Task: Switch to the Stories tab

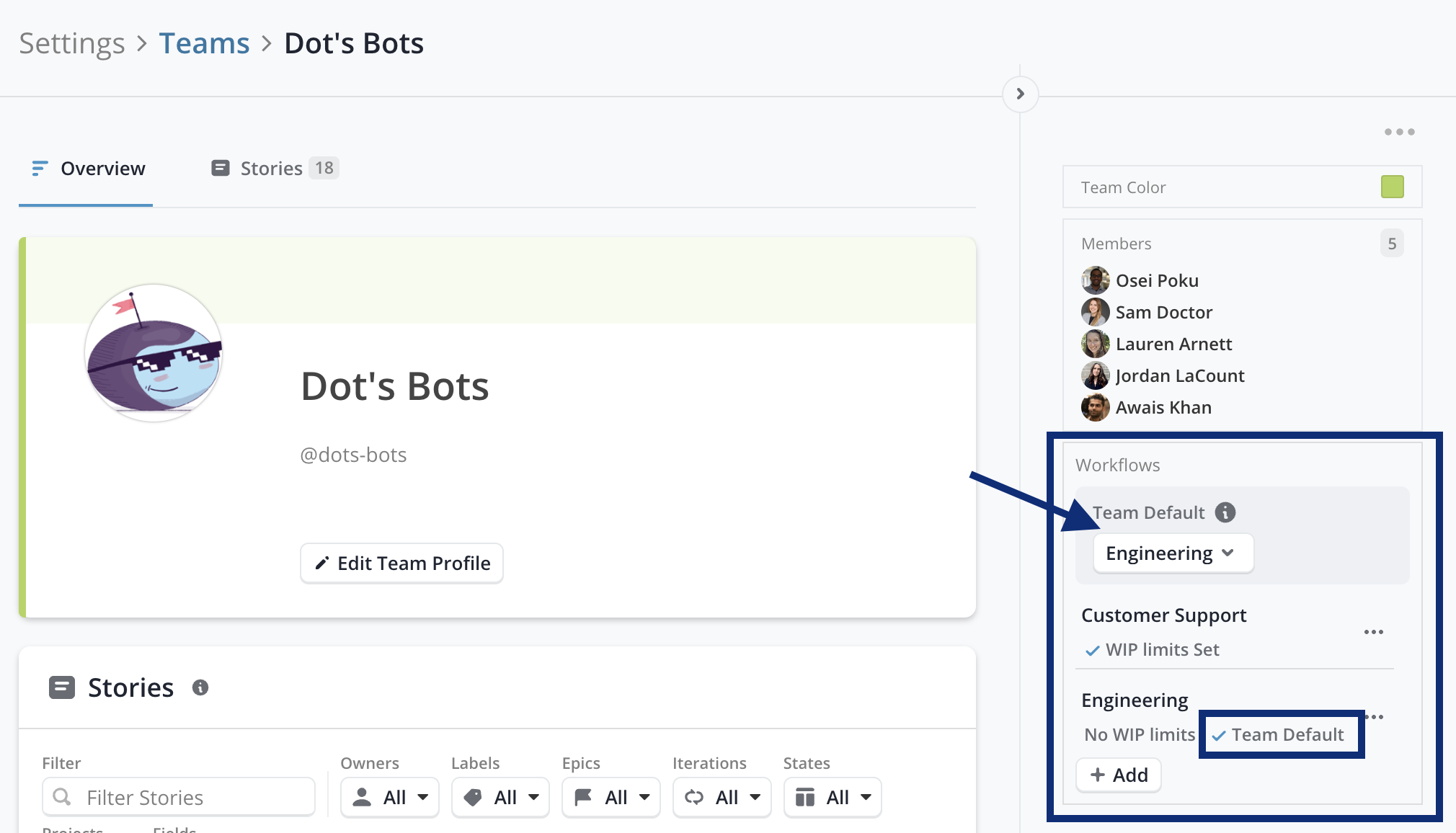Action: tap(272, 168)
